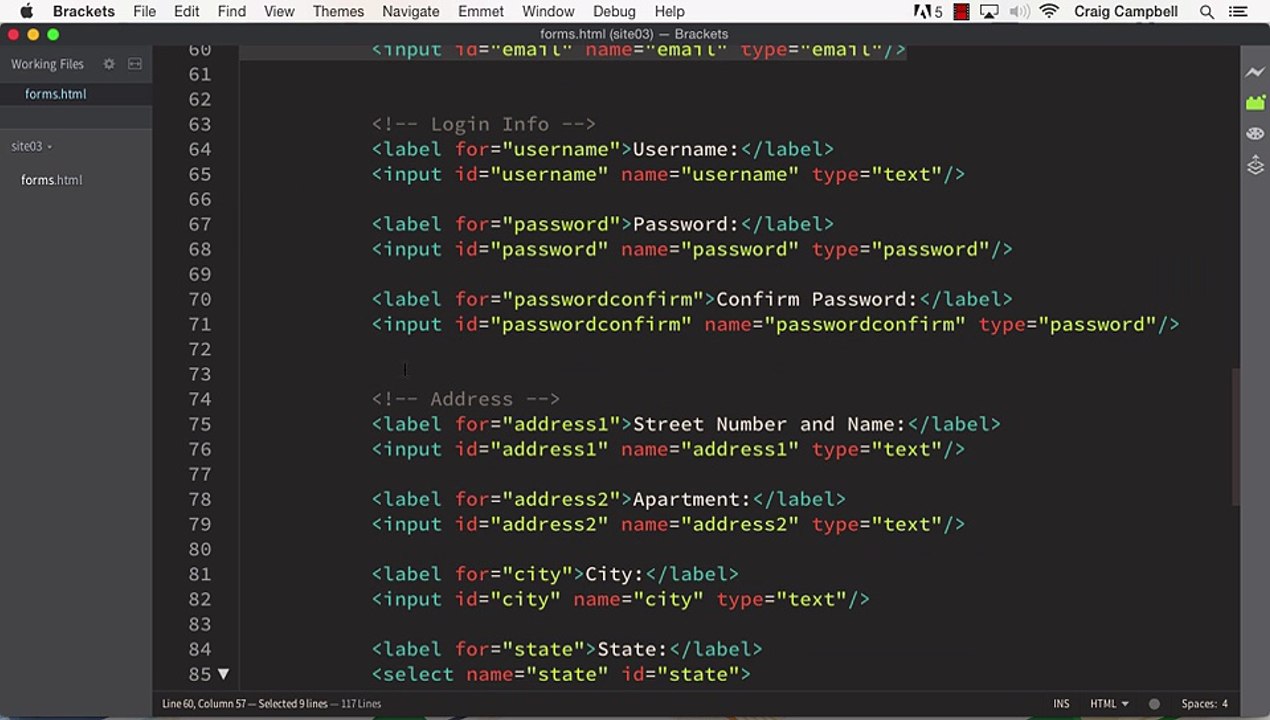Click the Username: label text

(685, 149)
